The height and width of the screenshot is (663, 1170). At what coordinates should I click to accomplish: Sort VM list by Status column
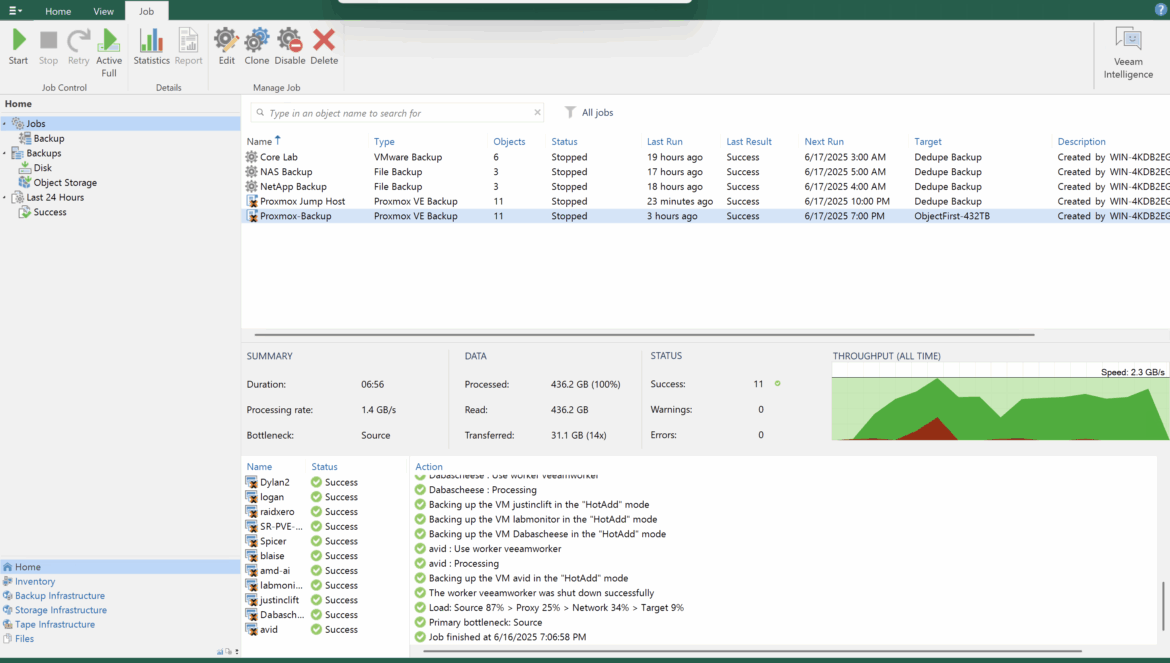[325, 467]
